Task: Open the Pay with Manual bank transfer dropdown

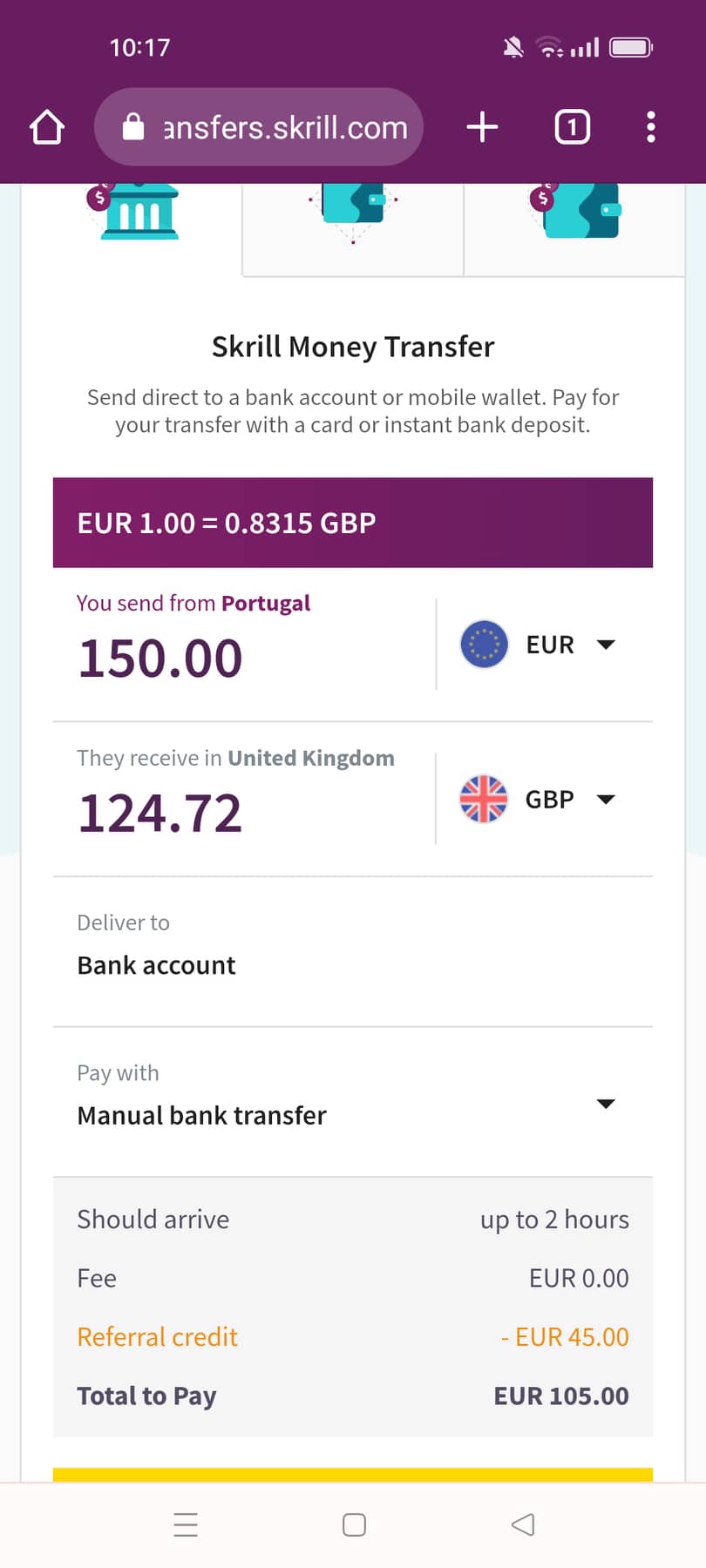Action: pos(606,1104)
